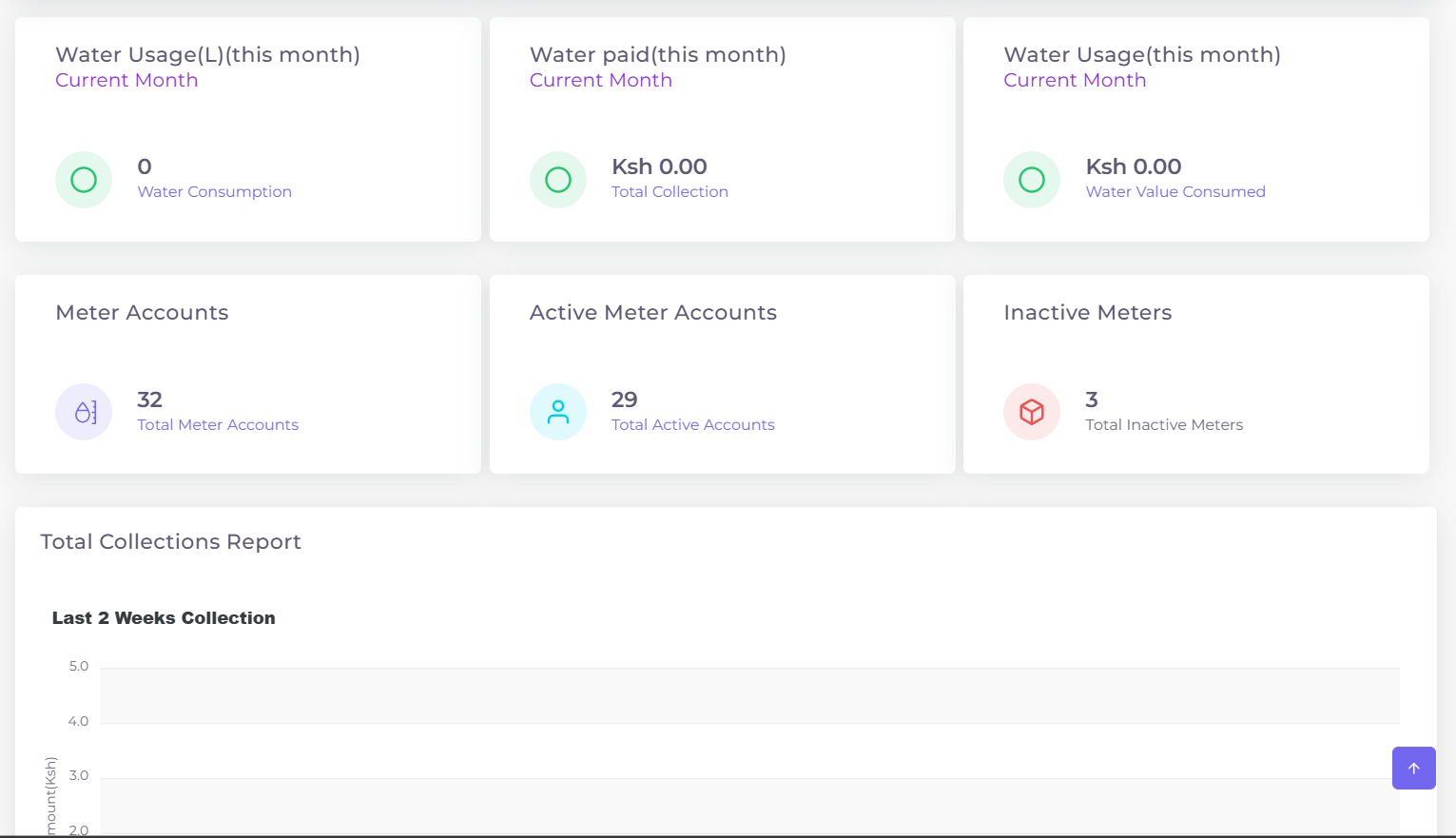Click the green circle icon beside Water Value Consumed
The width and height of the screenshot is (1456, 838).
pos(1032,179)
